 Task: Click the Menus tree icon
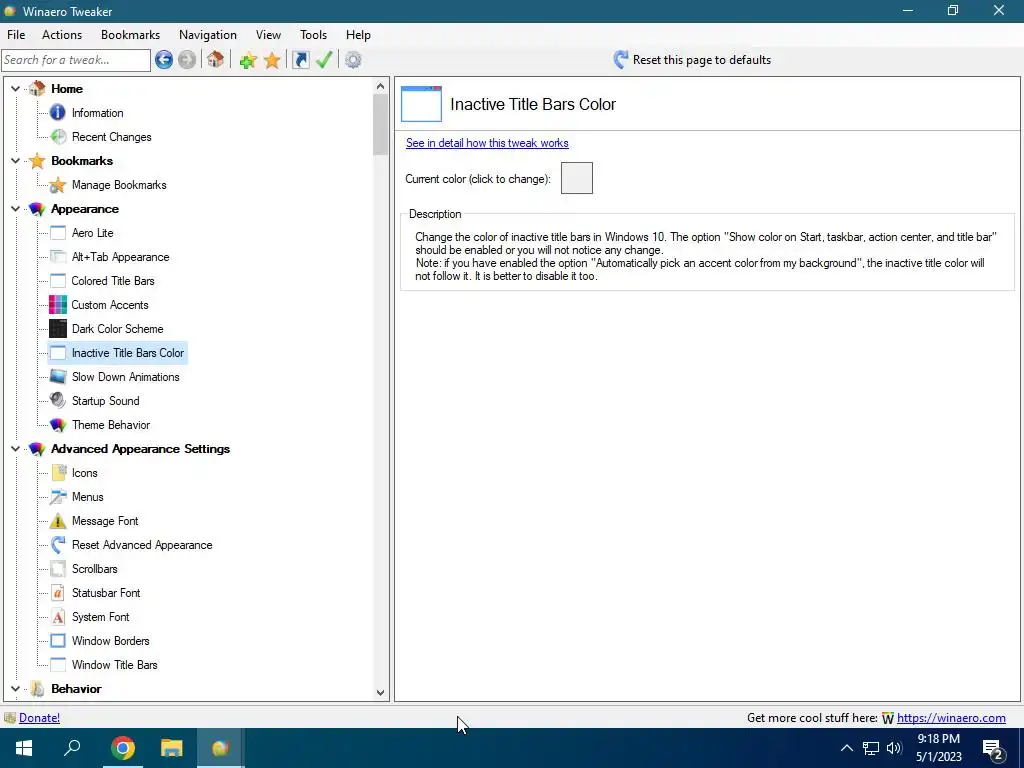click(x=57, y=497)
